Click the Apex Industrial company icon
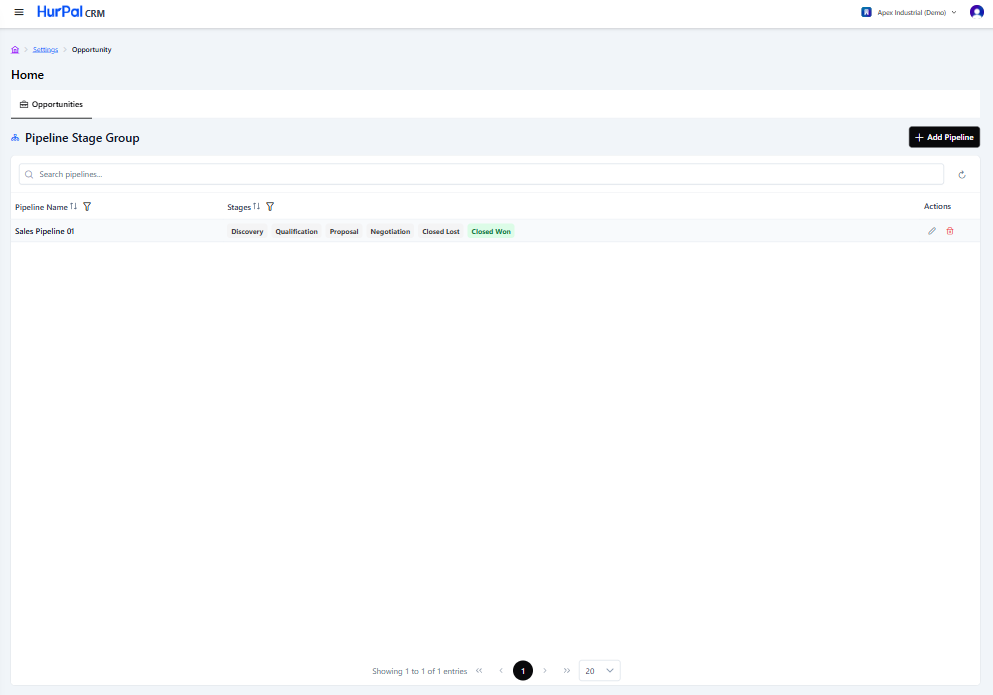 (x=866, y=12)
